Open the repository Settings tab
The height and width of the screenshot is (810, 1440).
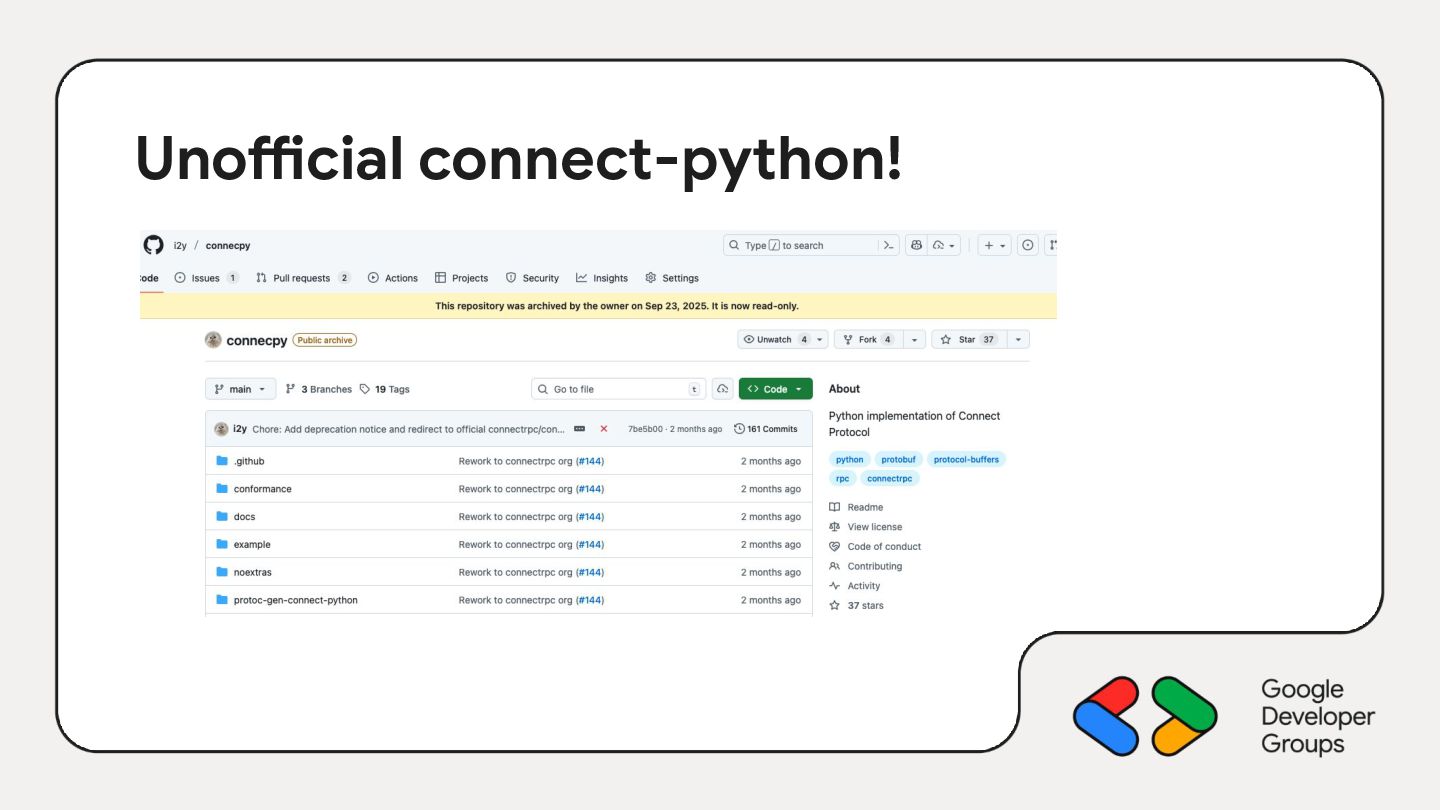point(672,278)
